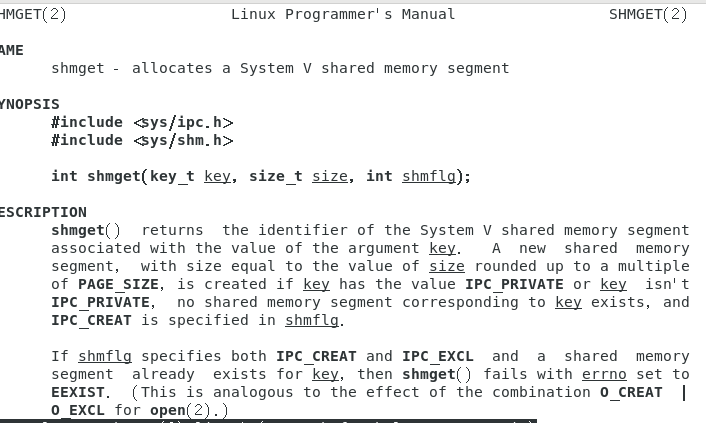Click the dark status bar at the bottom
The image size is (706, 423).
pyautogui.click(x=268, y=421)
